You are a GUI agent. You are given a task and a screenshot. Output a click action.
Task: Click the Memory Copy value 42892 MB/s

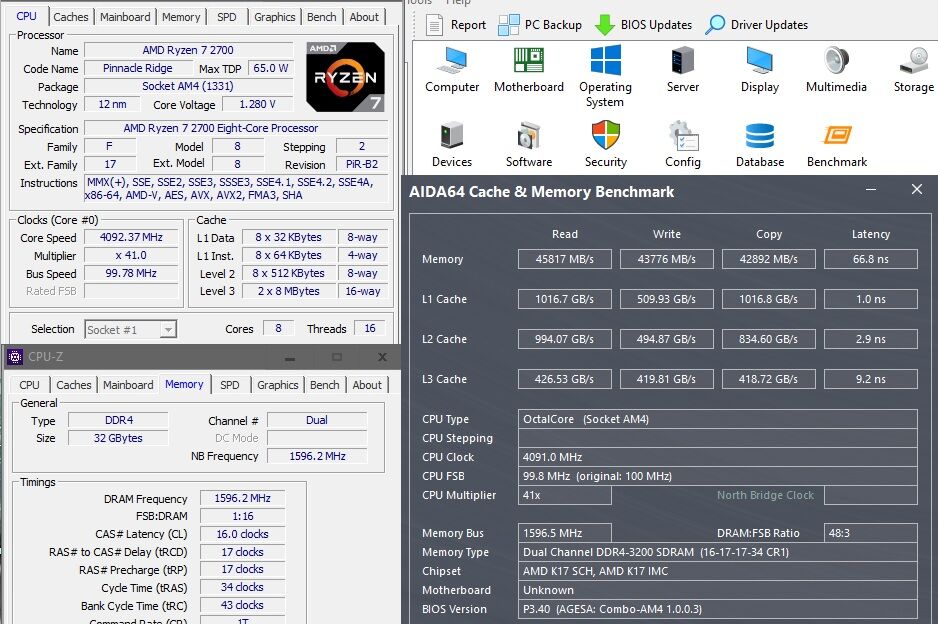[x=769, y=259]
